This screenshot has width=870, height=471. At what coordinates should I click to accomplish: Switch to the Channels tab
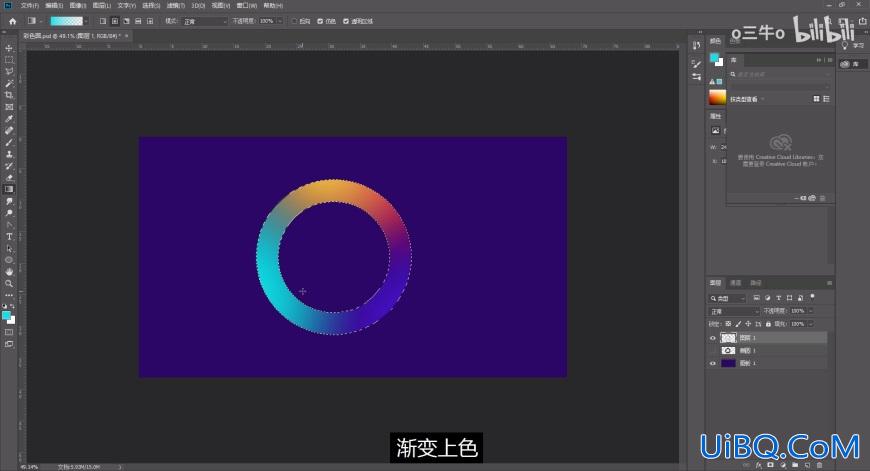click(735, 283)
